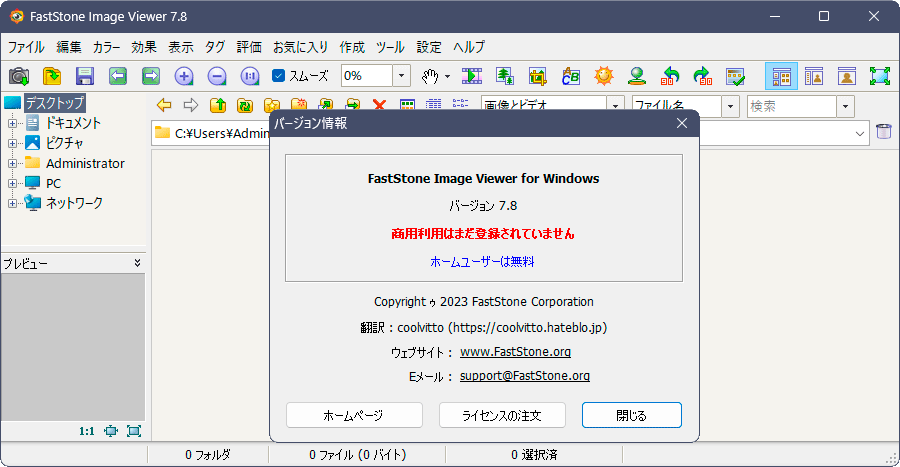Enter full screen with green arrows icon
Screen dimensions: 900x467
(x=879, y=76)
